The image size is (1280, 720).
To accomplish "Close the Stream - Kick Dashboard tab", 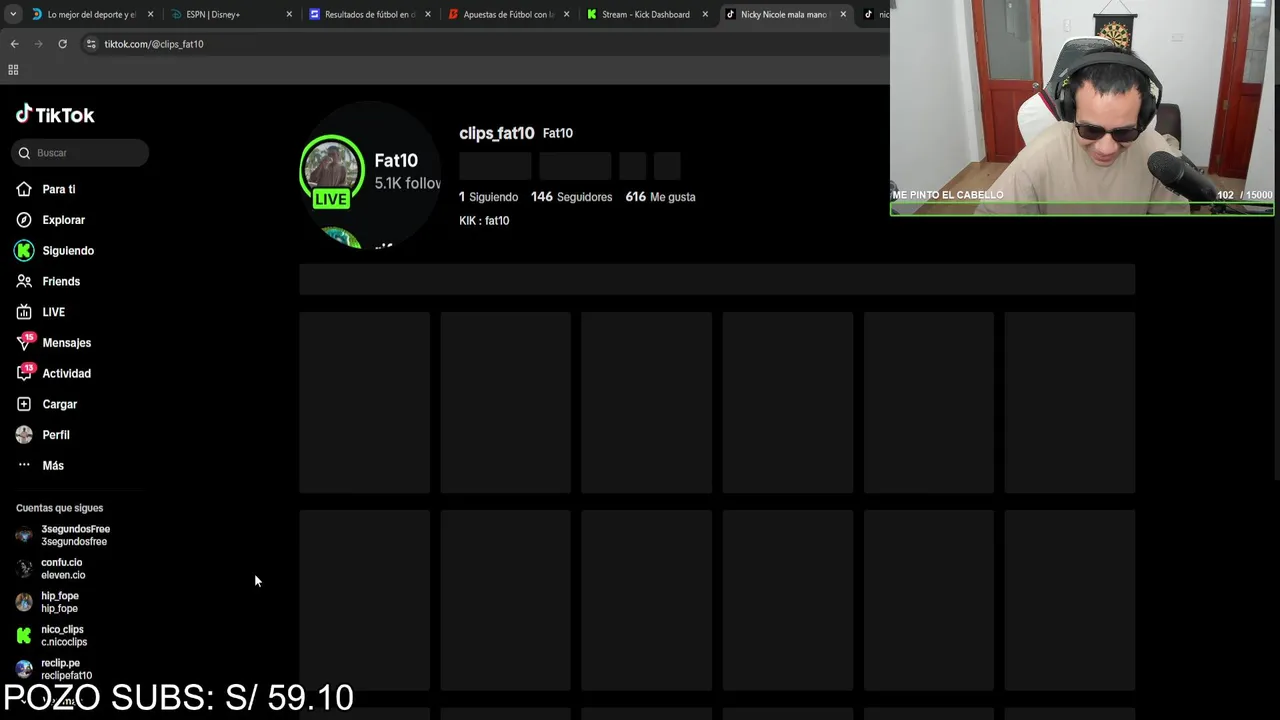I will pyautogui.click(x=705, y=15).
